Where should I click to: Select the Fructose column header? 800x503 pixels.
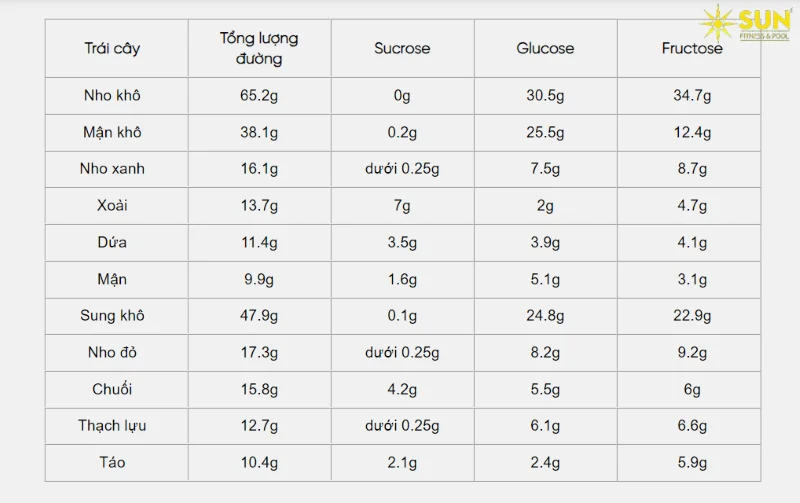pyautogui.click(x=692, y=48)
